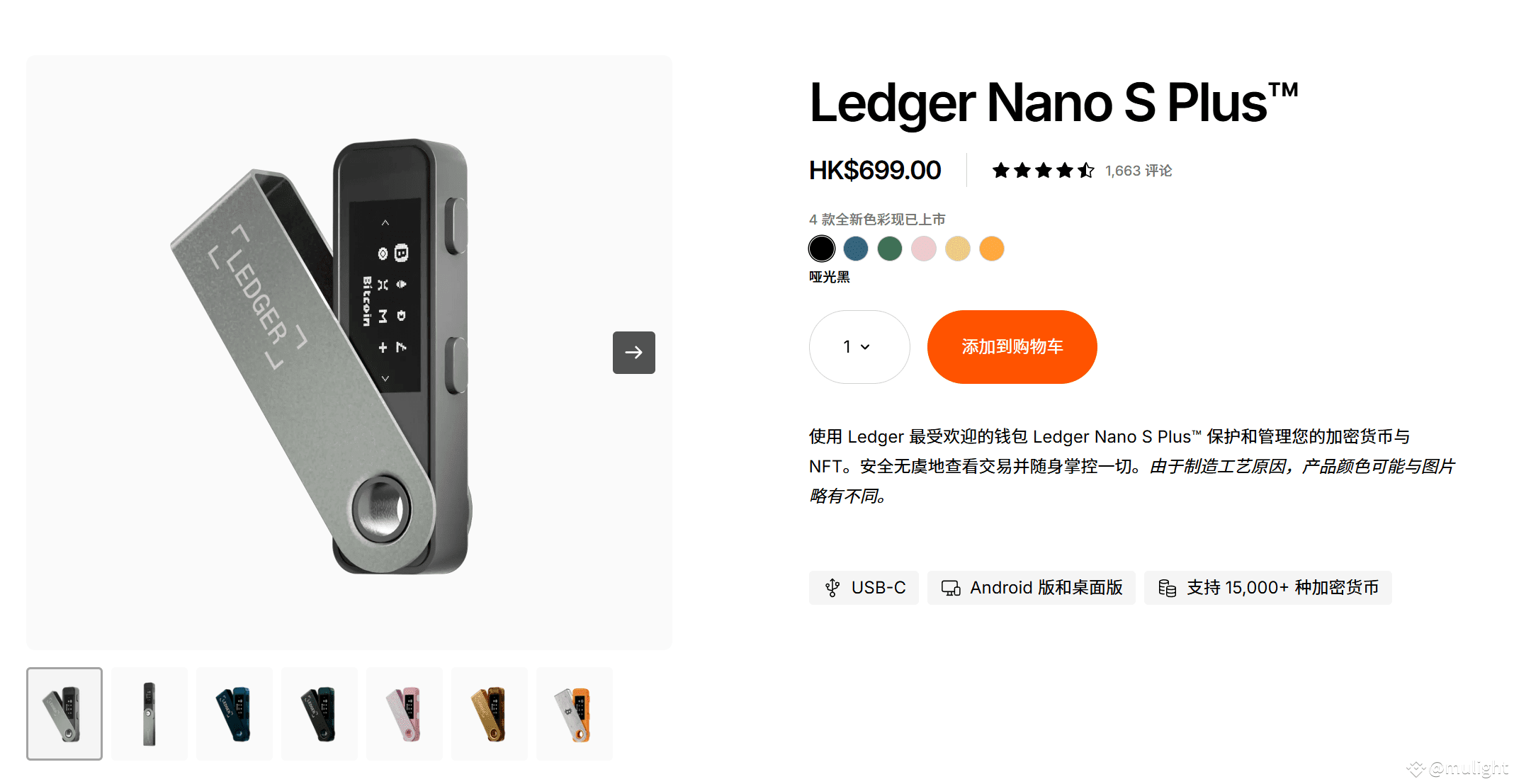Select the gold-brown Ledger thumbnail
The width and height of the screenshot is (1514, 784).
(490, 713)
